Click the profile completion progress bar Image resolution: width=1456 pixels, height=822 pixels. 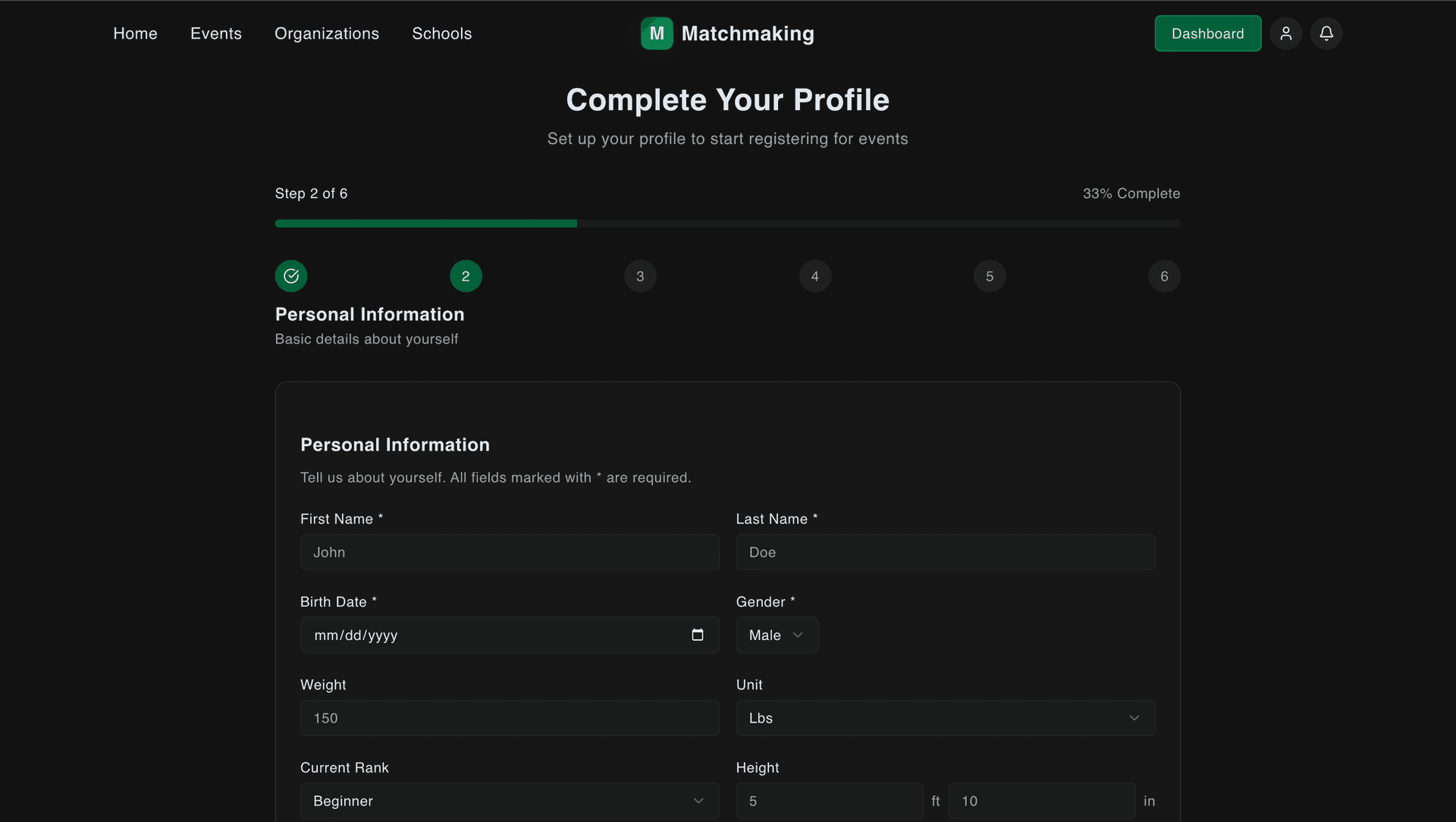point(727,224)
